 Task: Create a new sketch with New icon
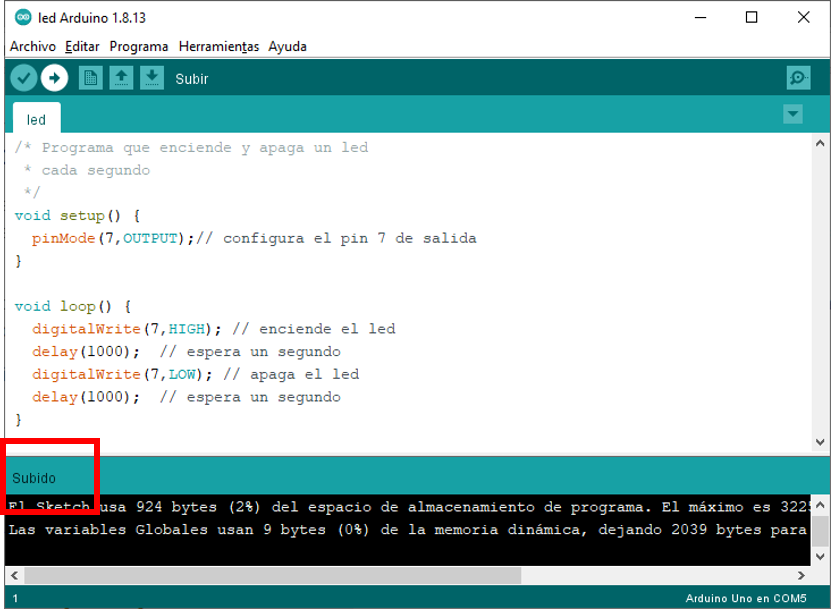(x=90, y=78)
